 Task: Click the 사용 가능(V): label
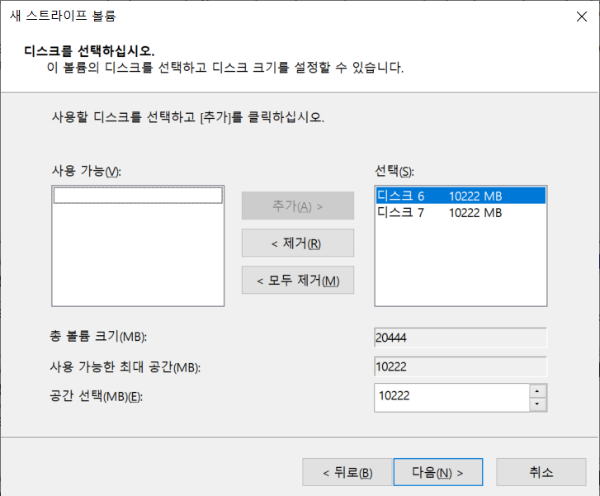pyautogui.click(x=86, y=171)
